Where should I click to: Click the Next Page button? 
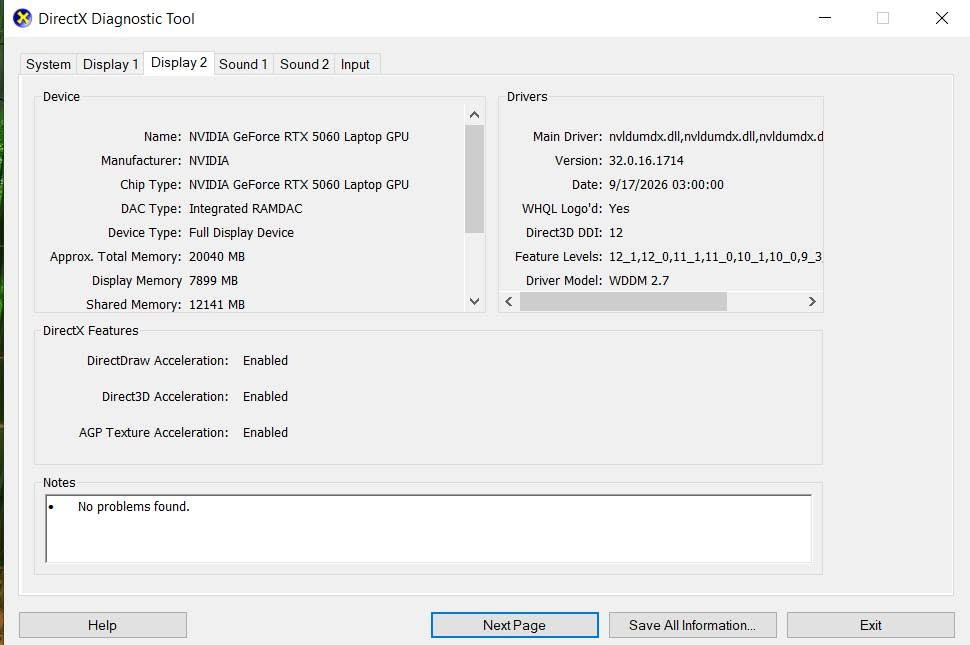tap(515, 625)
